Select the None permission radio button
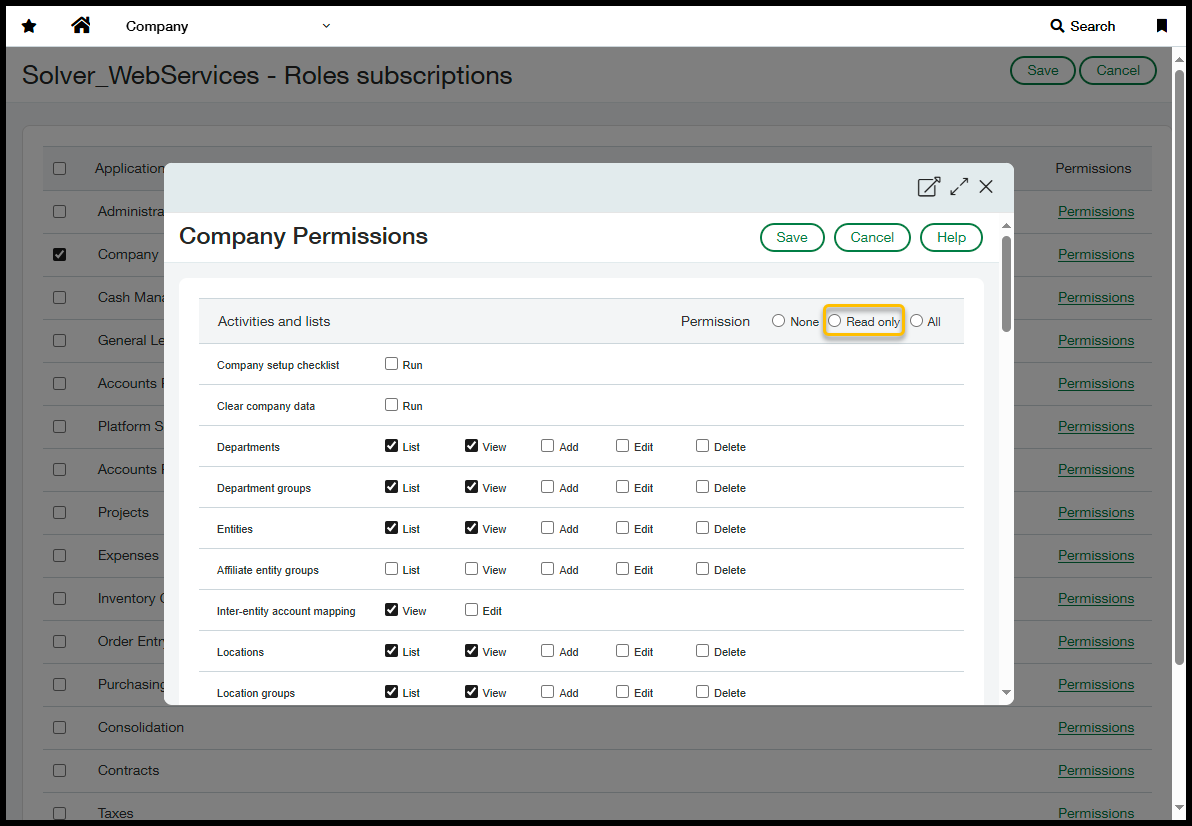1192x826 pixels. [778, 321]
